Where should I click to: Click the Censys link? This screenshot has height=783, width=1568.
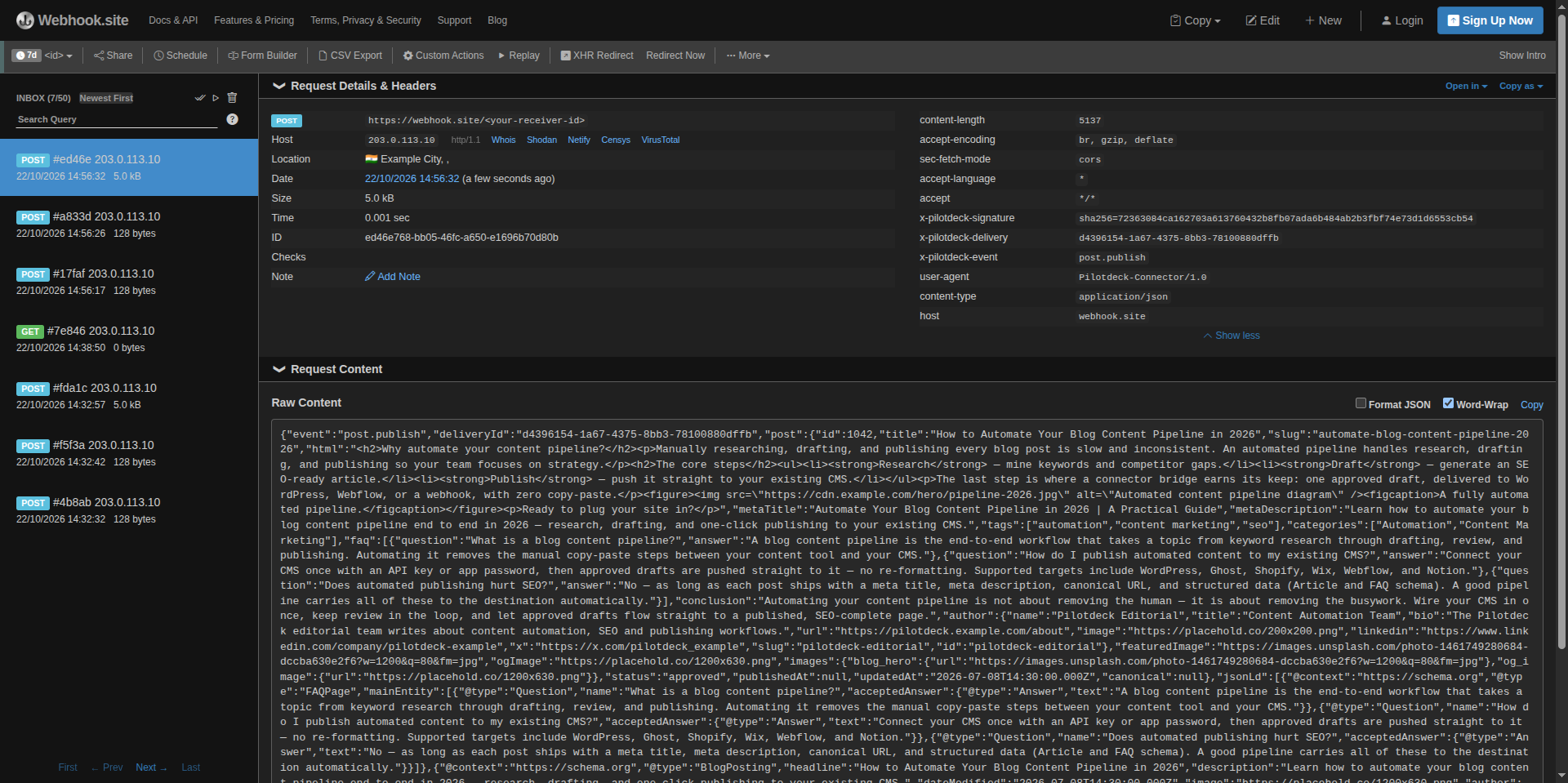click(616, 140)
